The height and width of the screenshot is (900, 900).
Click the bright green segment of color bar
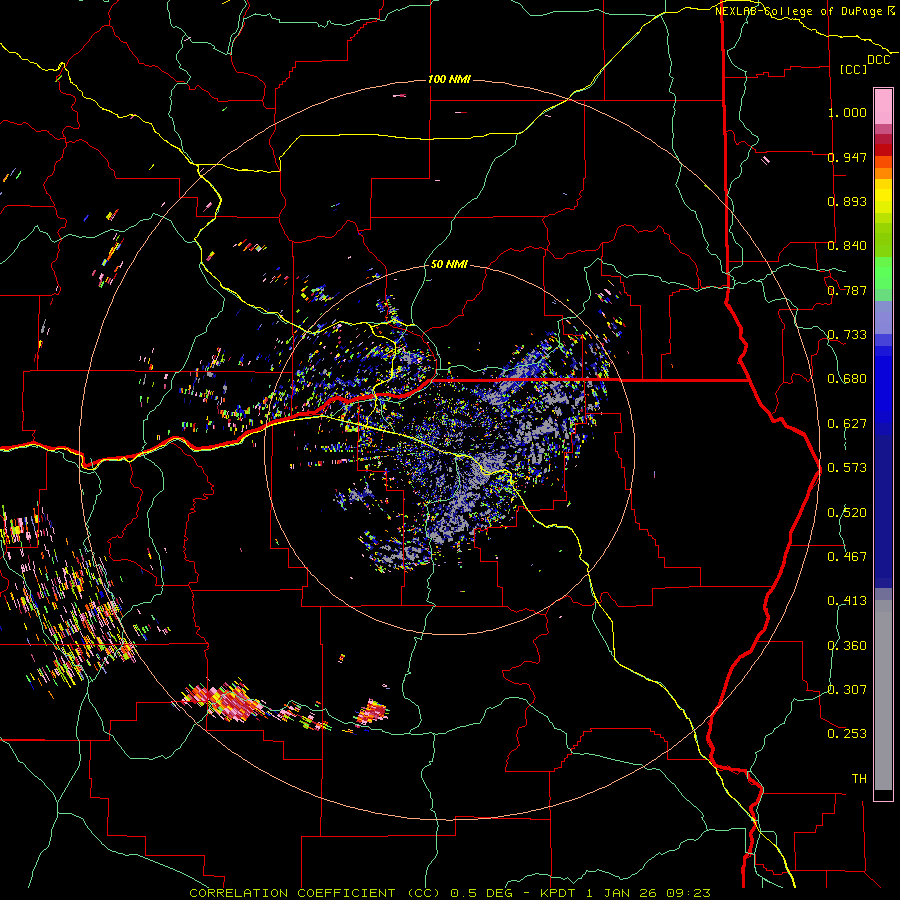(883, 273)
